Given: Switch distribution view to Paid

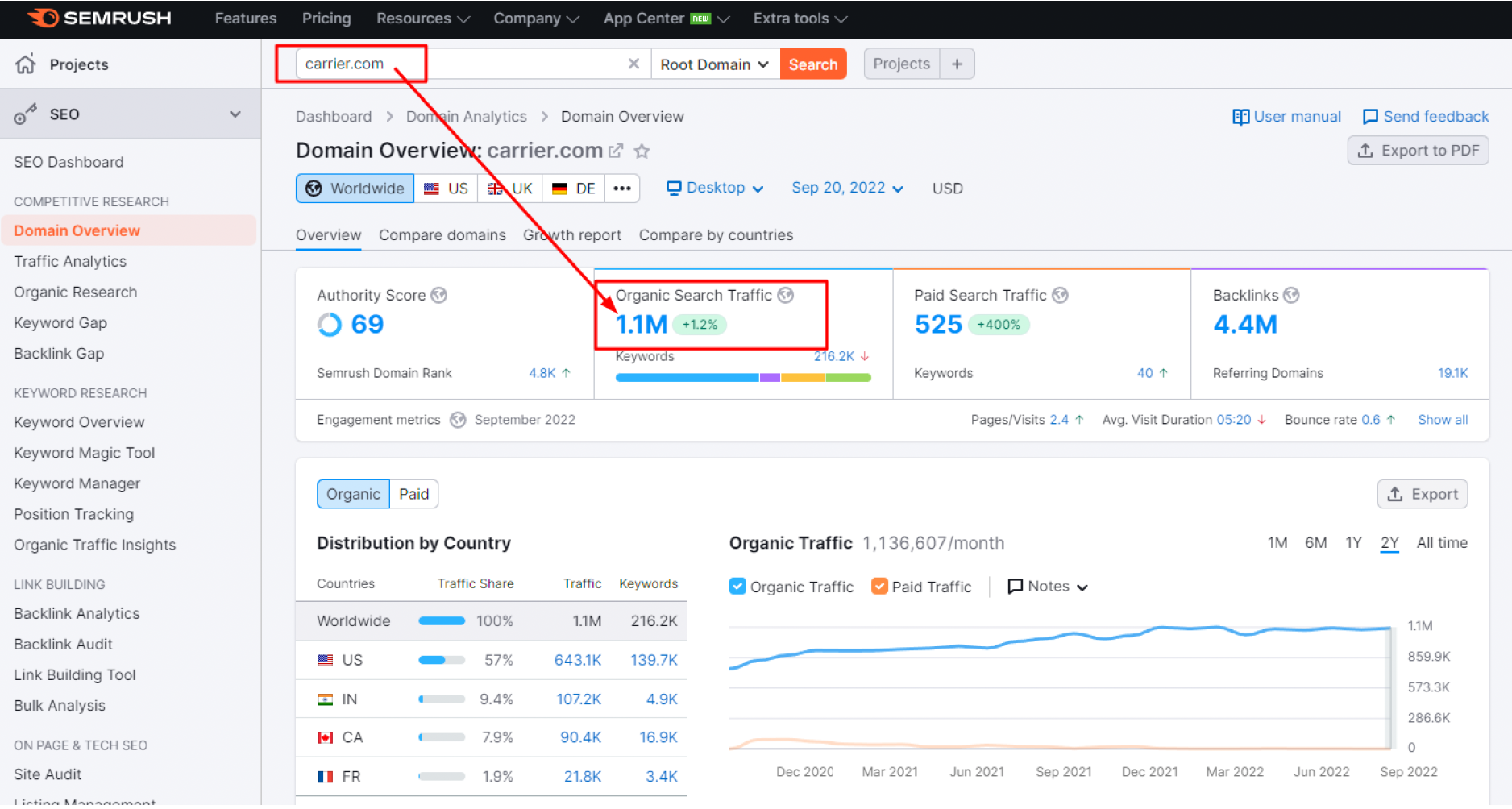Looking at the screenshot, I should click(414, 494).
